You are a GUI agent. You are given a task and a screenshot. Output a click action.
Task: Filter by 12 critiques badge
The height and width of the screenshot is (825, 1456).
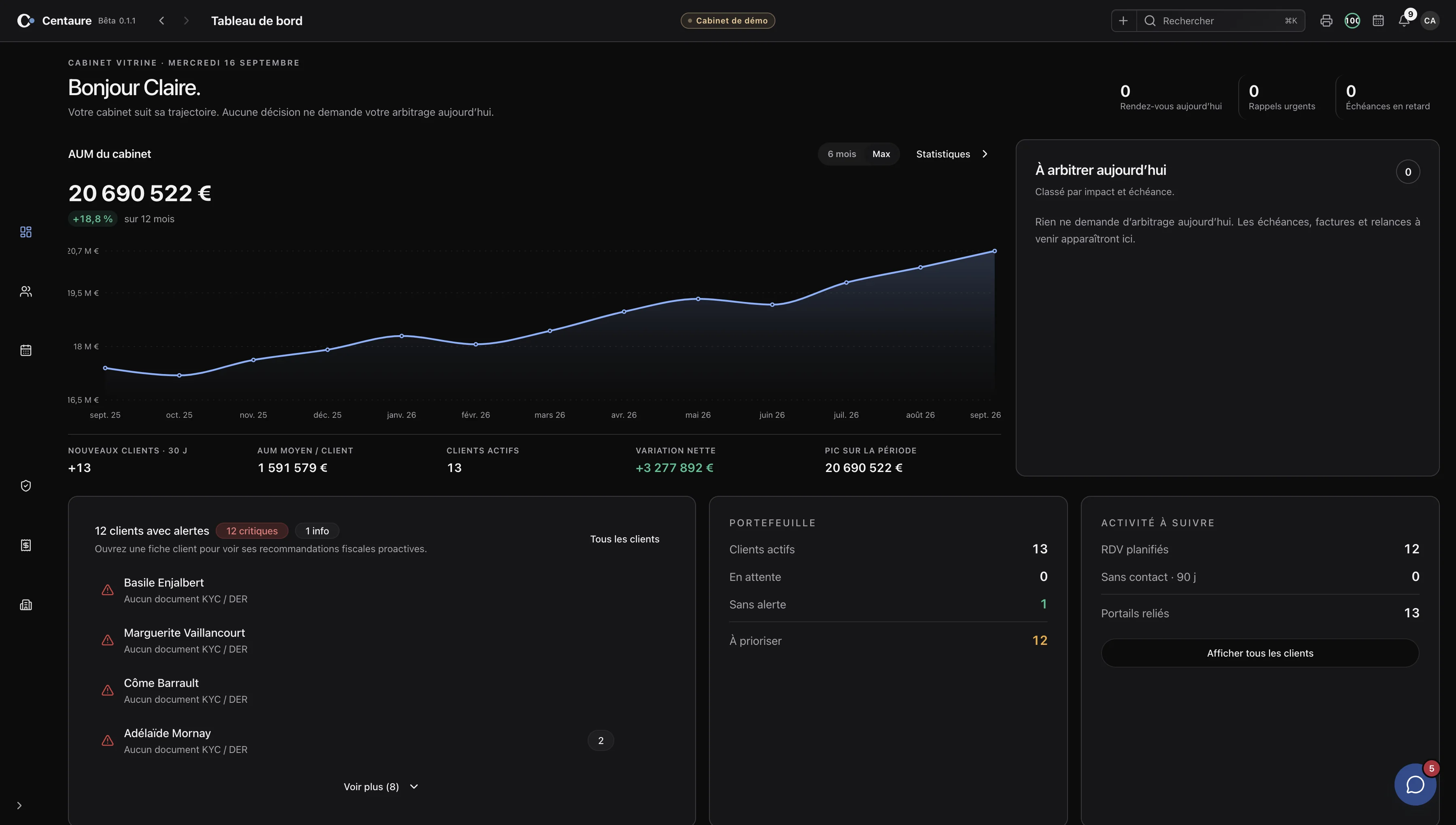click(252, 531)
